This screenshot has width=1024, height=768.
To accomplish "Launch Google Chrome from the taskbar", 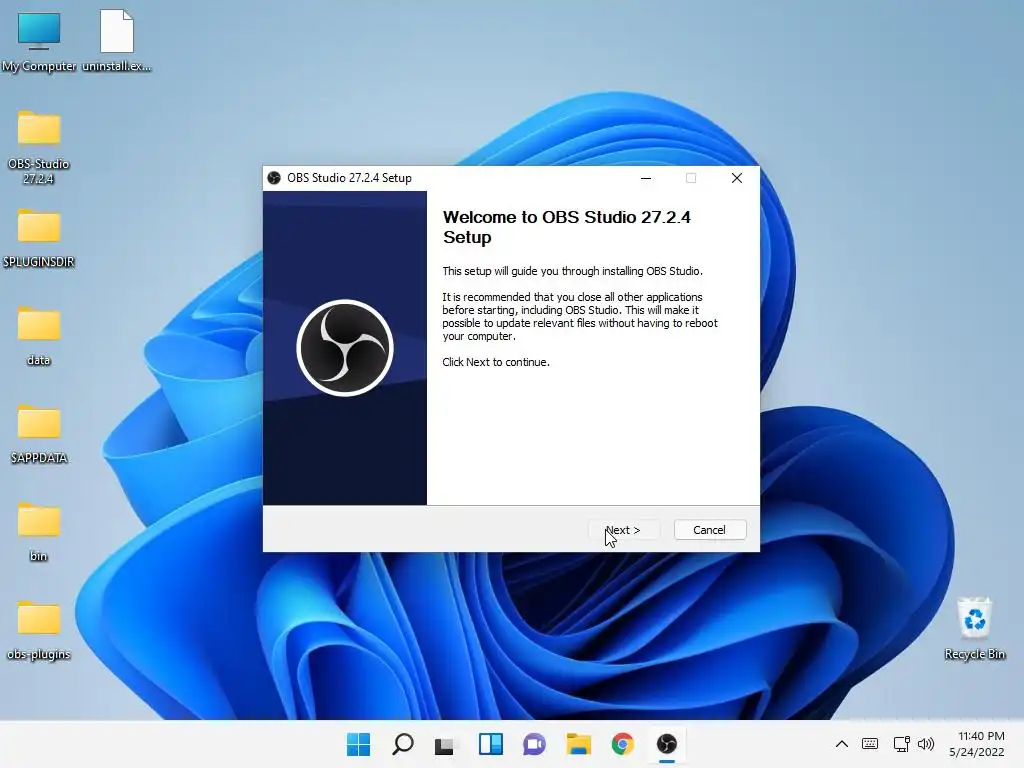I will click(622, 744).
